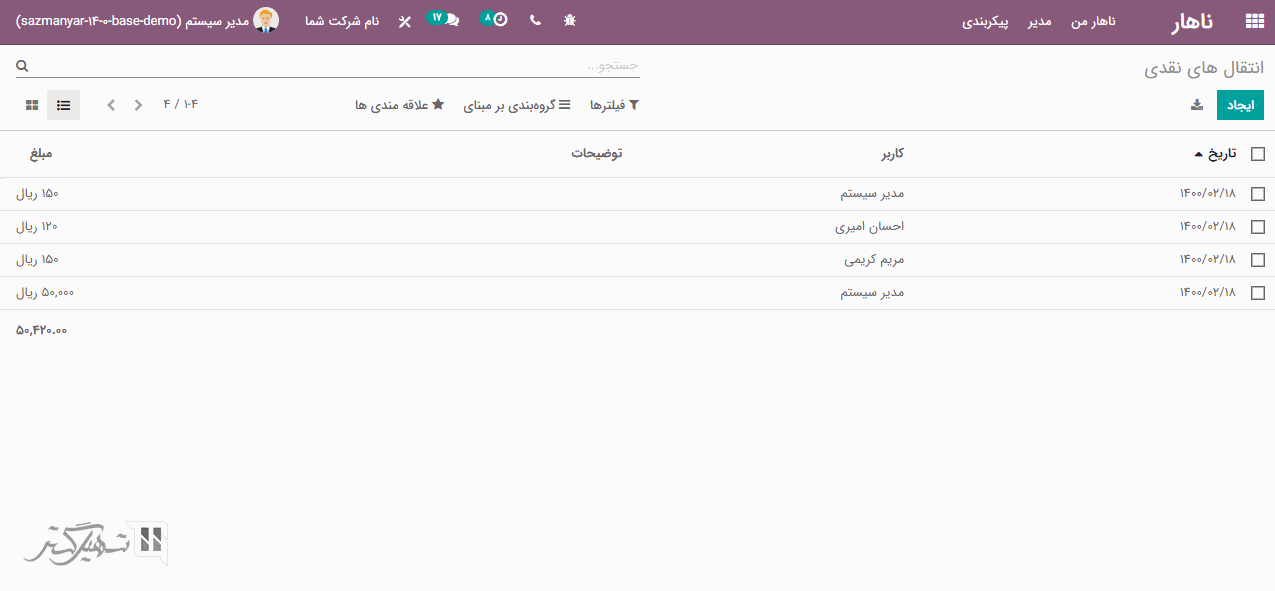The width and height of the screenshot is (1275, 591).
Task: Switch to list view
Action: pos(63,105)
